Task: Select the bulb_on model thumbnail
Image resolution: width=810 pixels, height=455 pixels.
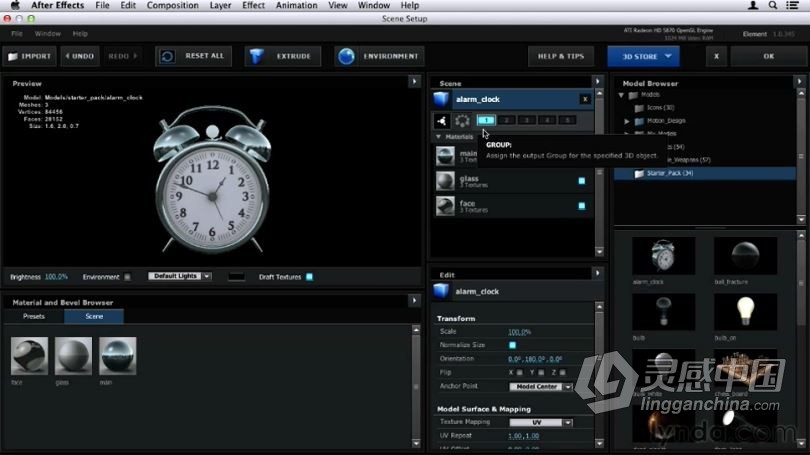Action: click(x=745, y=312)
